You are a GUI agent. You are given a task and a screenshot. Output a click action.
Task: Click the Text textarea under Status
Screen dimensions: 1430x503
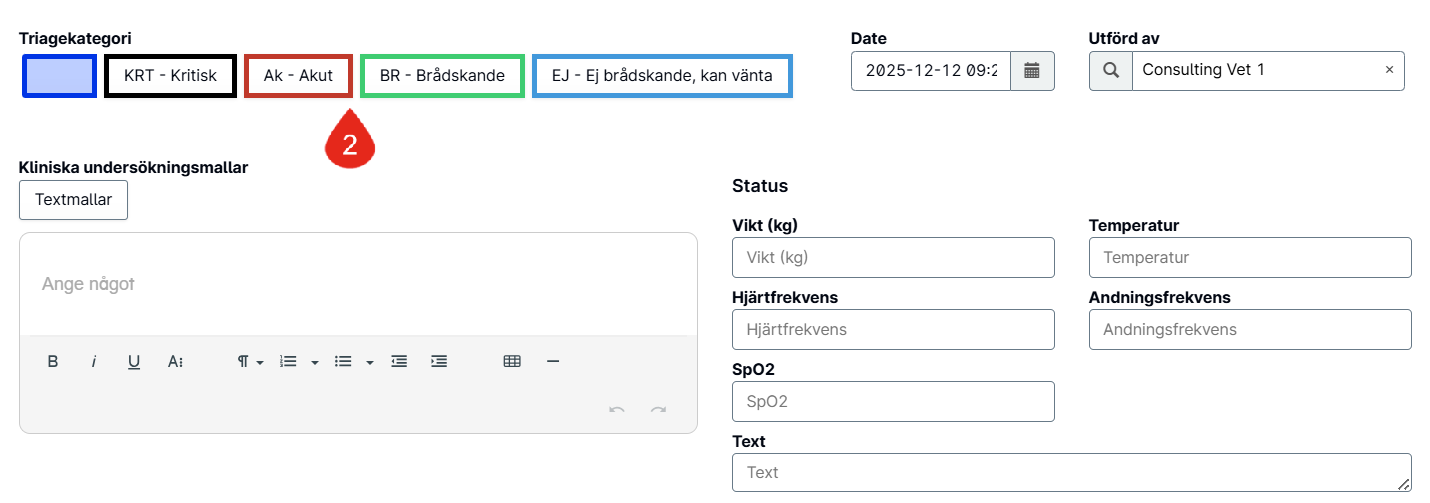tap(1072, 472)
